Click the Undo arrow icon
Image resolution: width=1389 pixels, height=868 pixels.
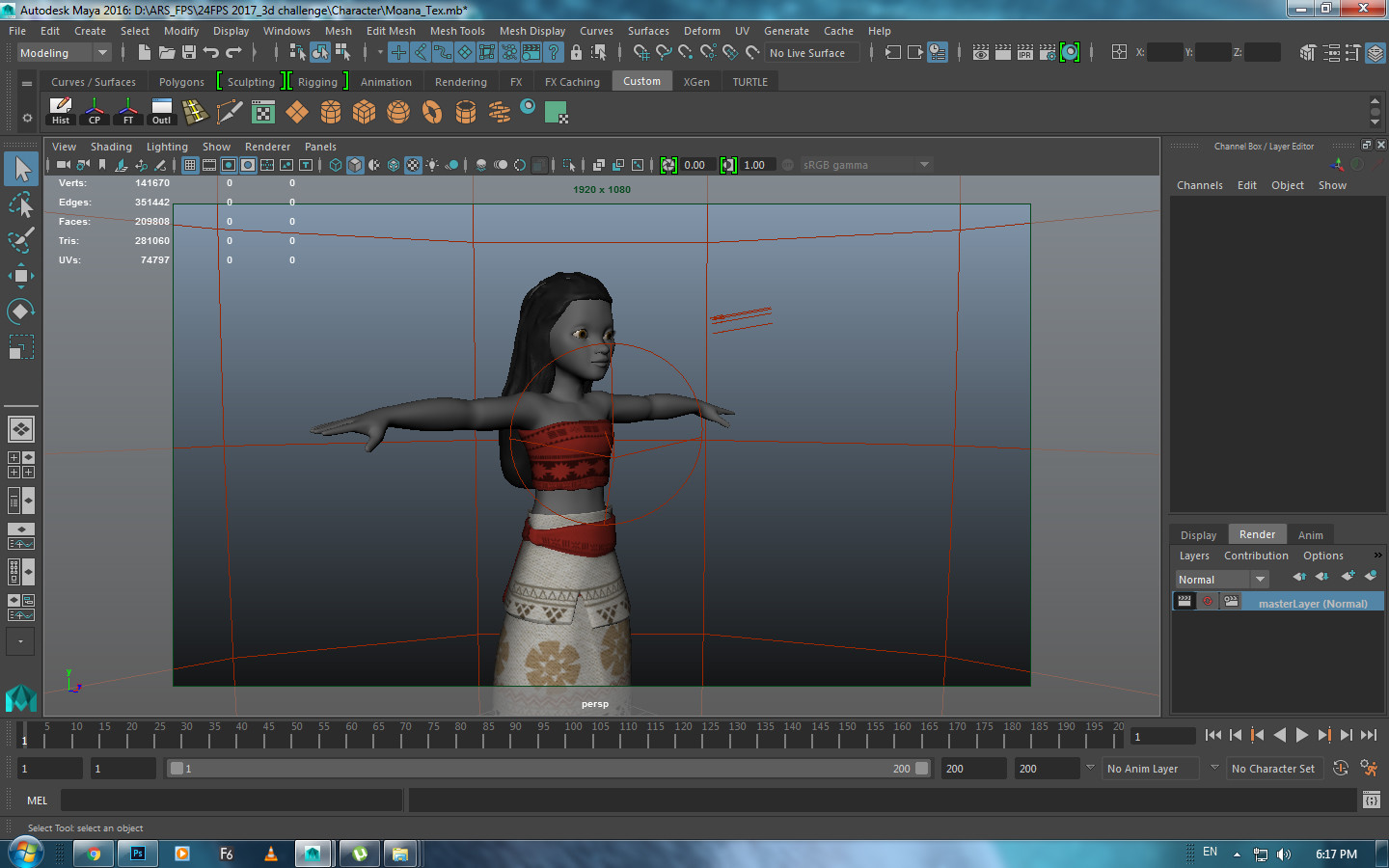(210, 52)
